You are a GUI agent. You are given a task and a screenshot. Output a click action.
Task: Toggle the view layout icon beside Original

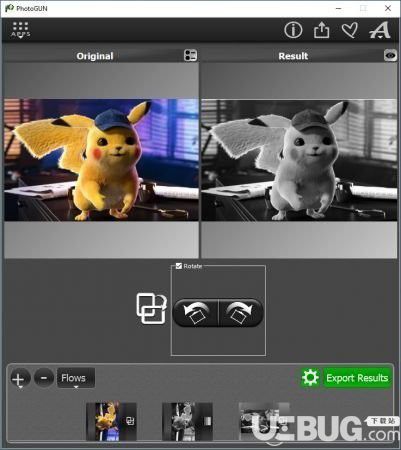coord(190,55)
